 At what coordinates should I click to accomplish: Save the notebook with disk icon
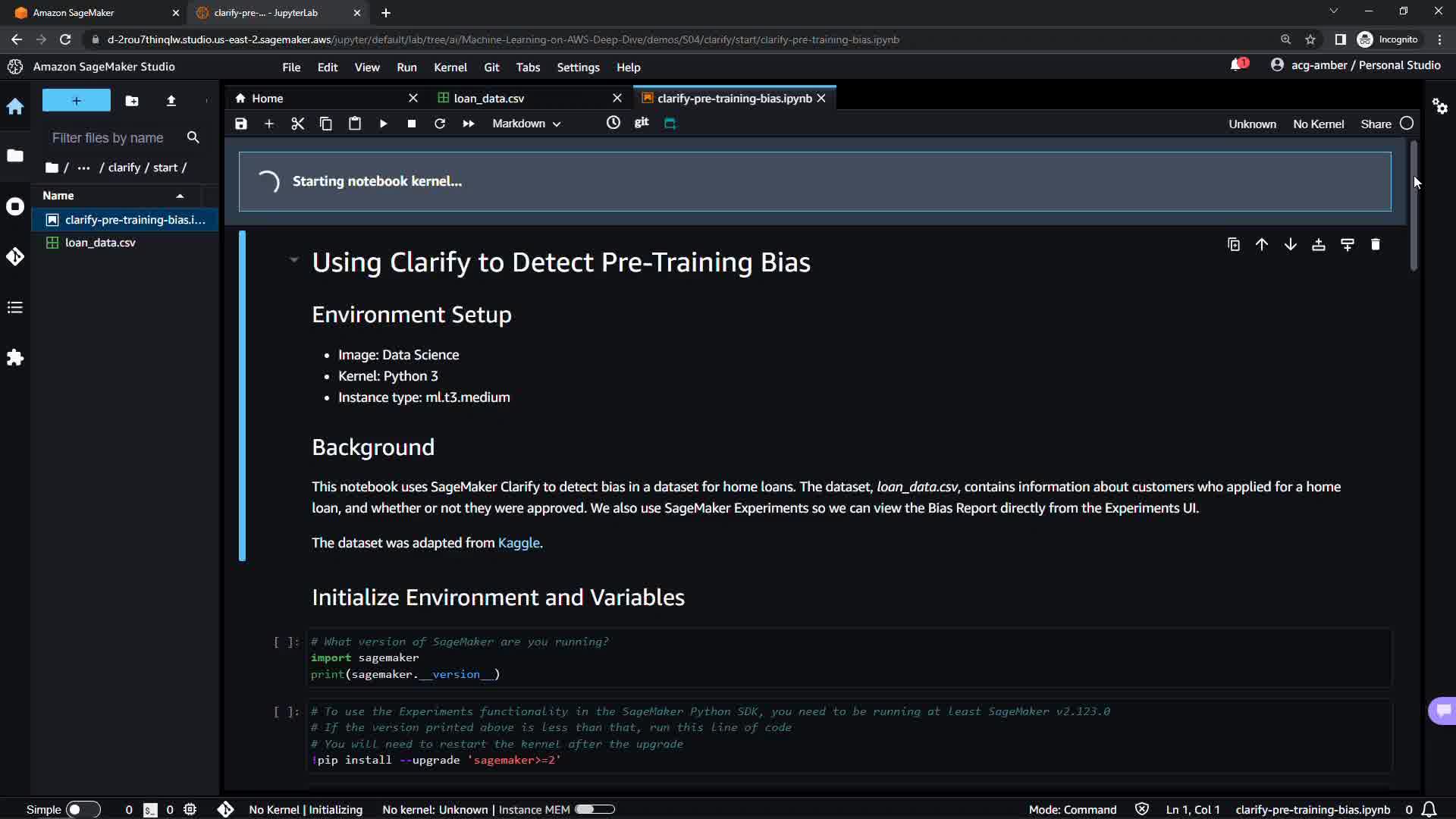tap(241, 124)
